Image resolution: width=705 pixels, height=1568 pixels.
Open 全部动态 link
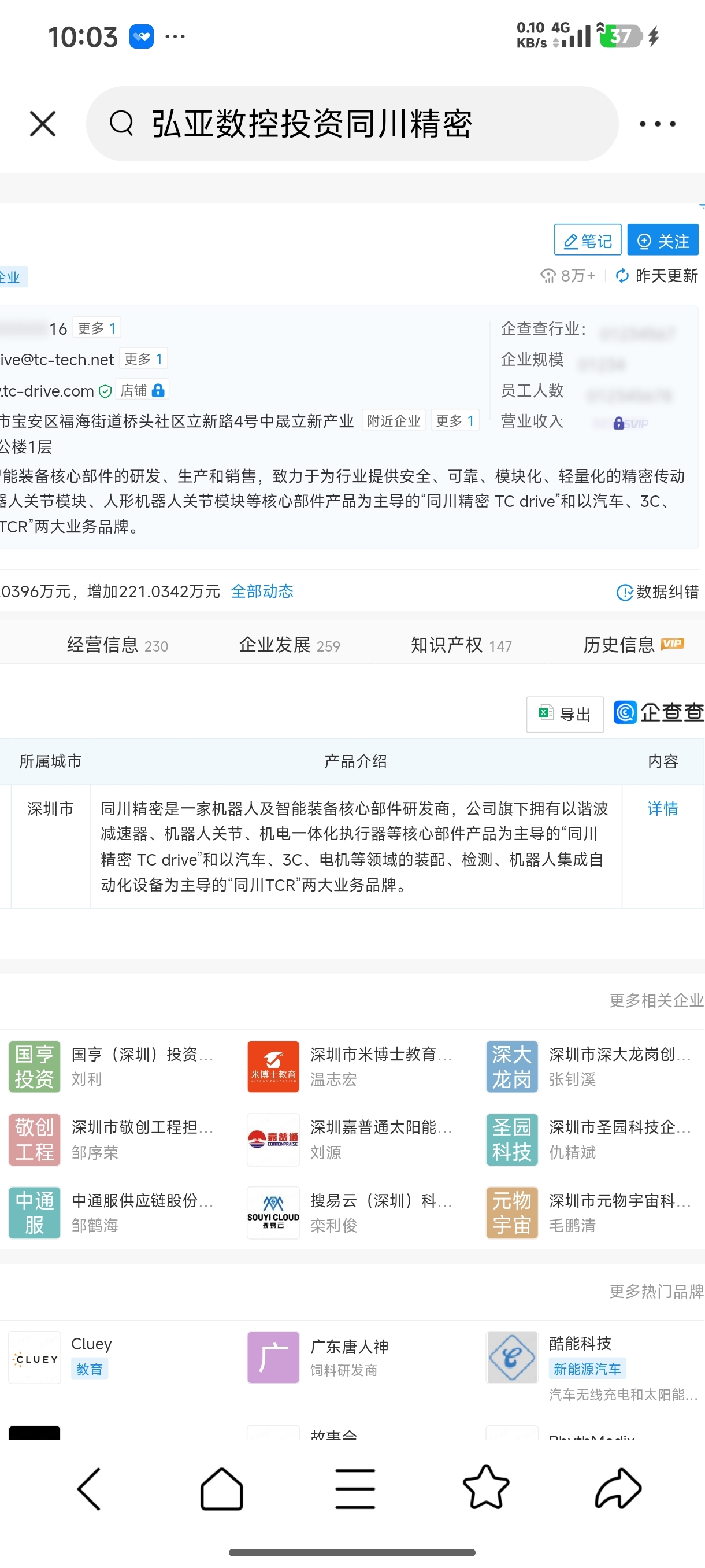coord(262,591)
